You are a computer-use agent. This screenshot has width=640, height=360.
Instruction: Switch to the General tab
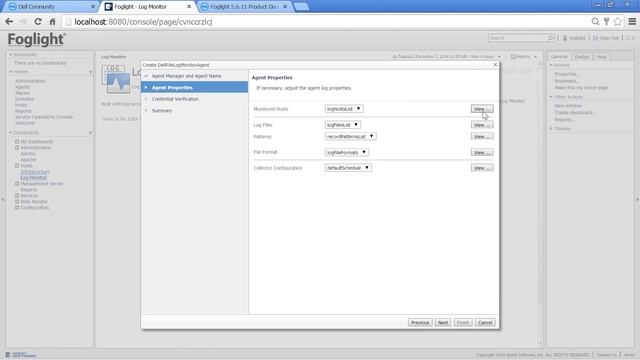coord(559,57)
